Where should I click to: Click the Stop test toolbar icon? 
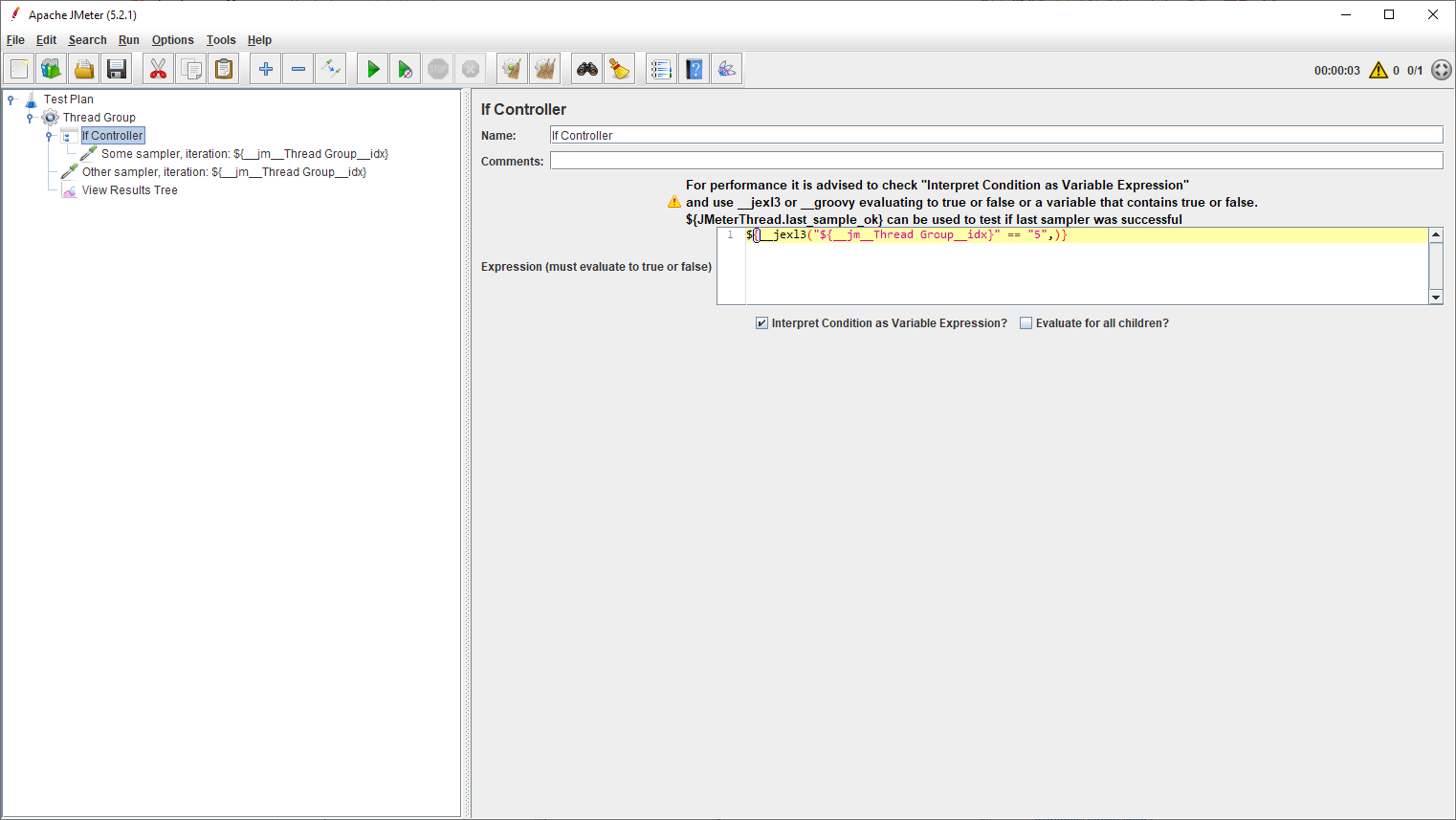438,69
